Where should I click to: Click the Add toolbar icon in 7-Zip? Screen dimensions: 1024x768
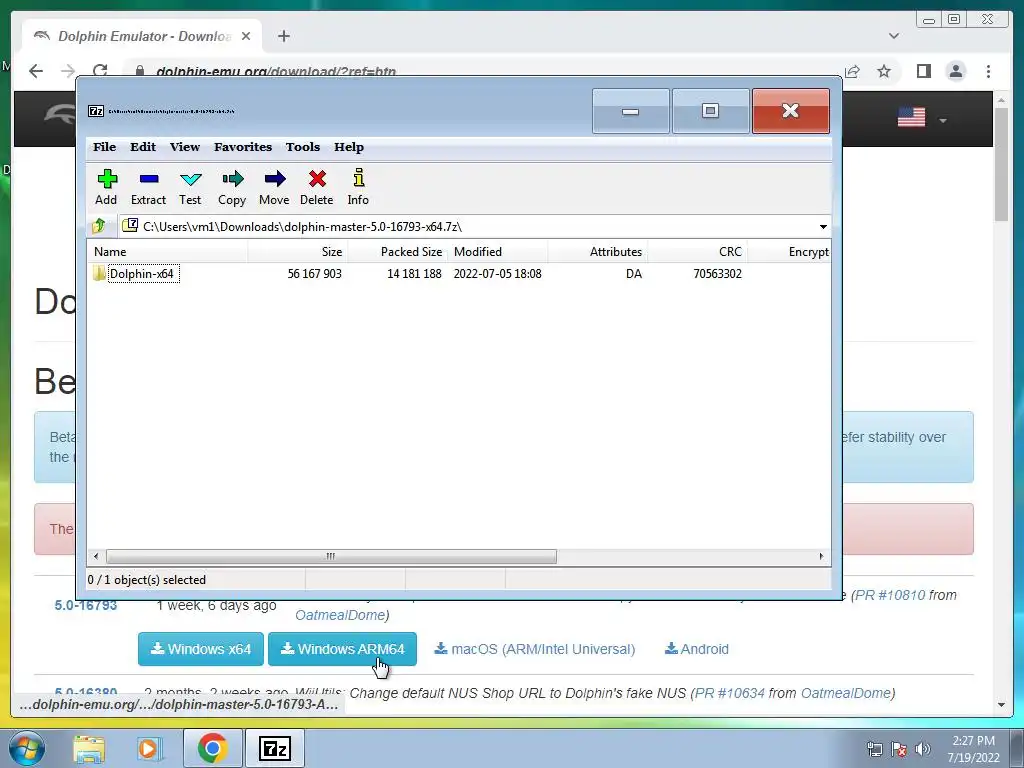[x=106, y=187]
